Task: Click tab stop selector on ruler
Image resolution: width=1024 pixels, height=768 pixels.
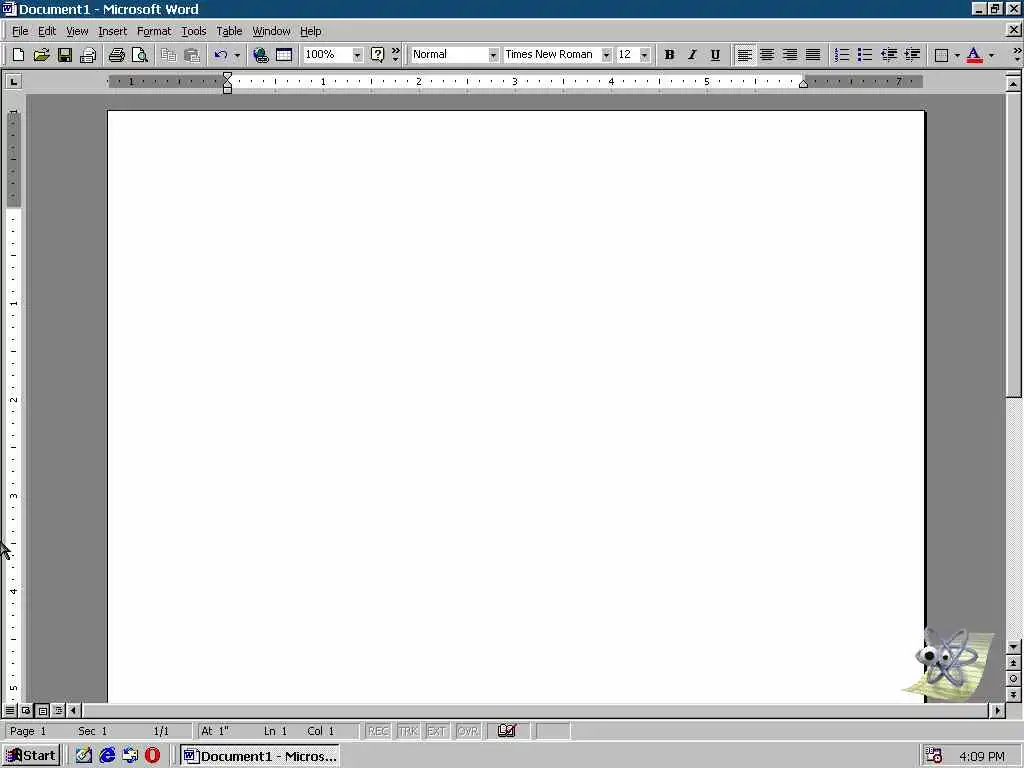Action: tap(13, 81)
